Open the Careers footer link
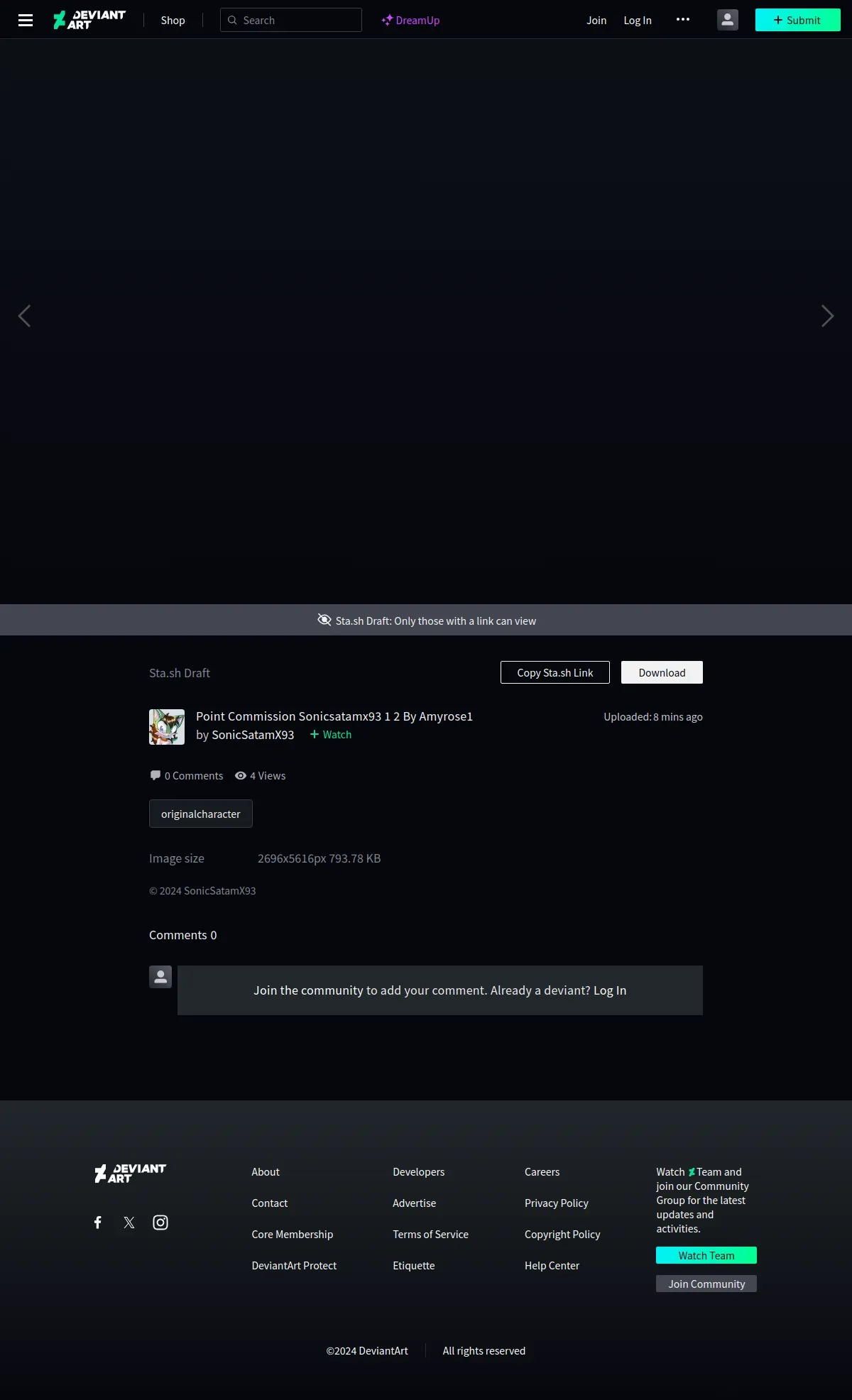This screenshot has width=852, height=1400. click(542, 1172)
